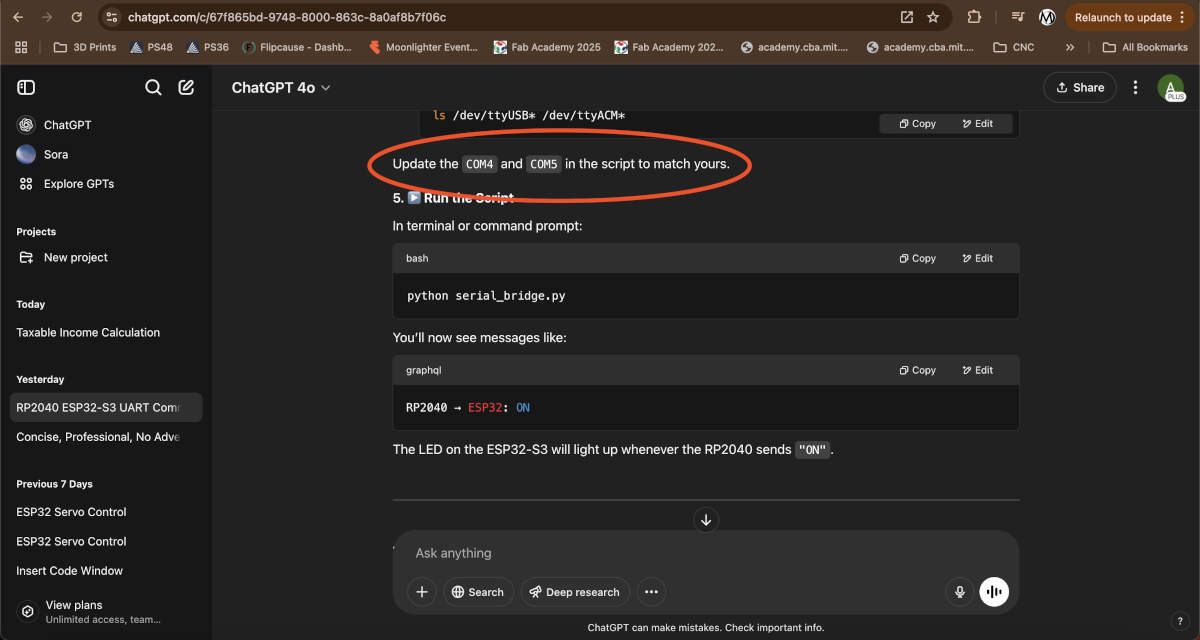Open the media control icon in toolbar
Screen dimensions: 1200x640
(1018, 17)
